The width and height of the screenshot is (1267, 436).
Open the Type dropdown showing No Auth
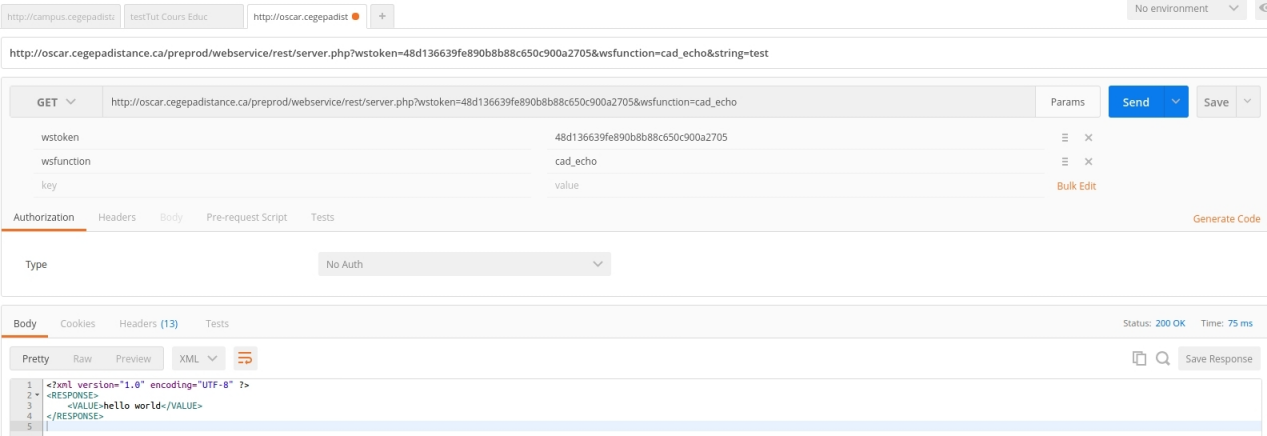click(464, 264)
